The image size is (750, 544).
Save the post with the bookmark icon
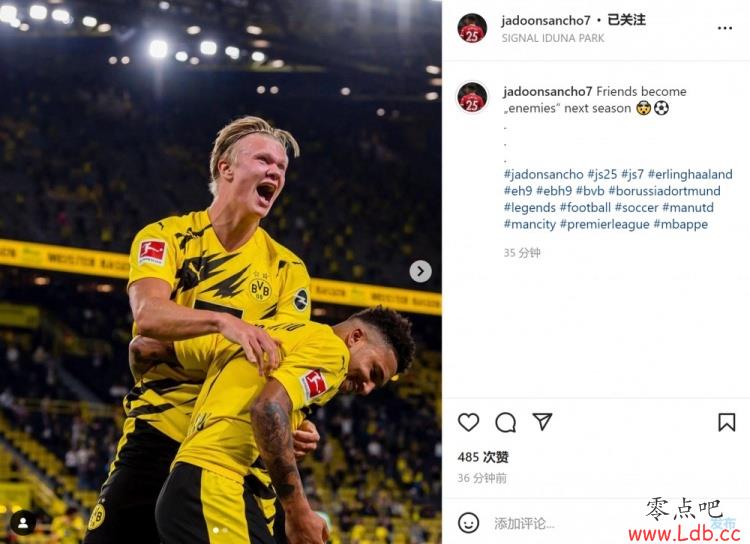coord(727,422)
